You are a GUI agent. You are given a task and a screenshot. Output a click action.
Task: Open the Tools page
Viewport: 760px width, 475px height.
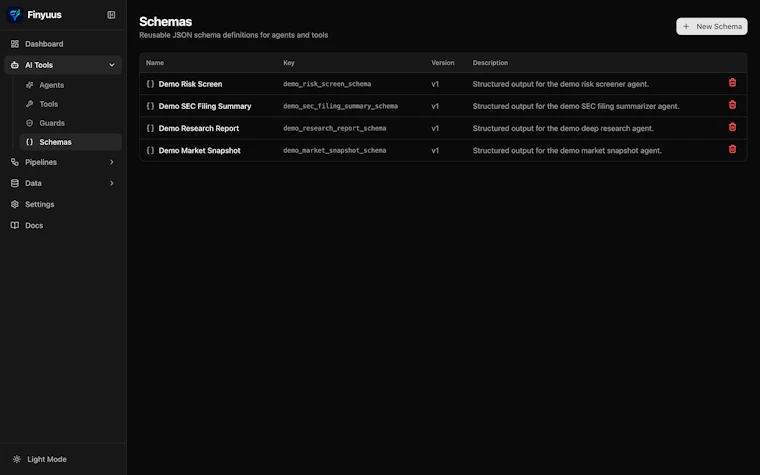(70, 104)
